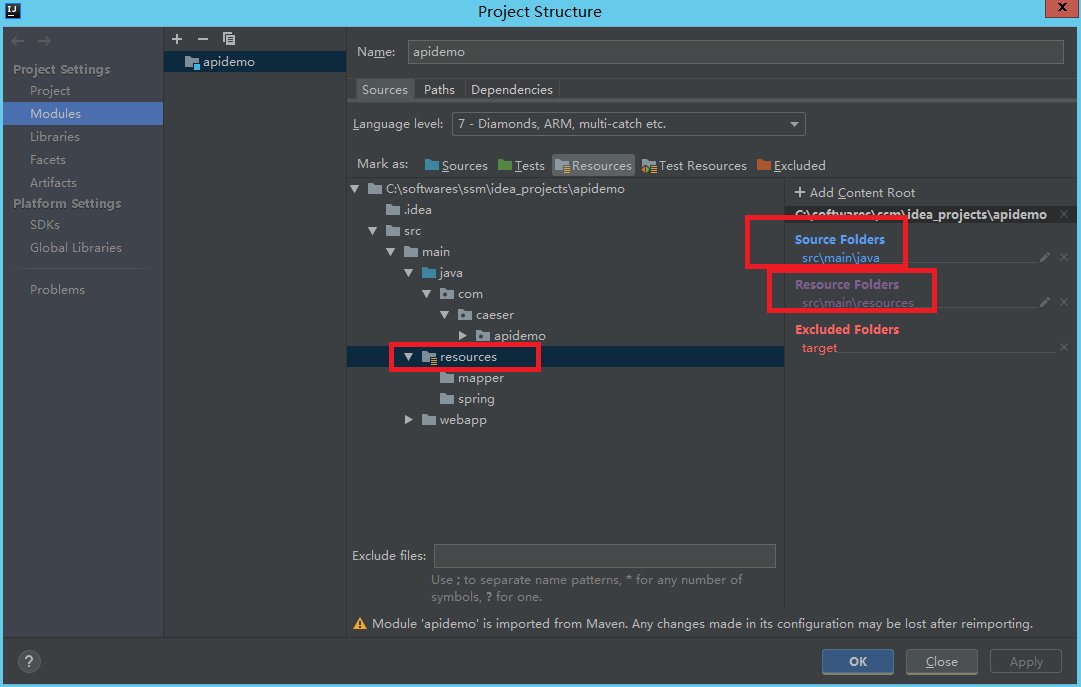Select Modules in Project Settings
The image size is (1081, 687).
83,114
